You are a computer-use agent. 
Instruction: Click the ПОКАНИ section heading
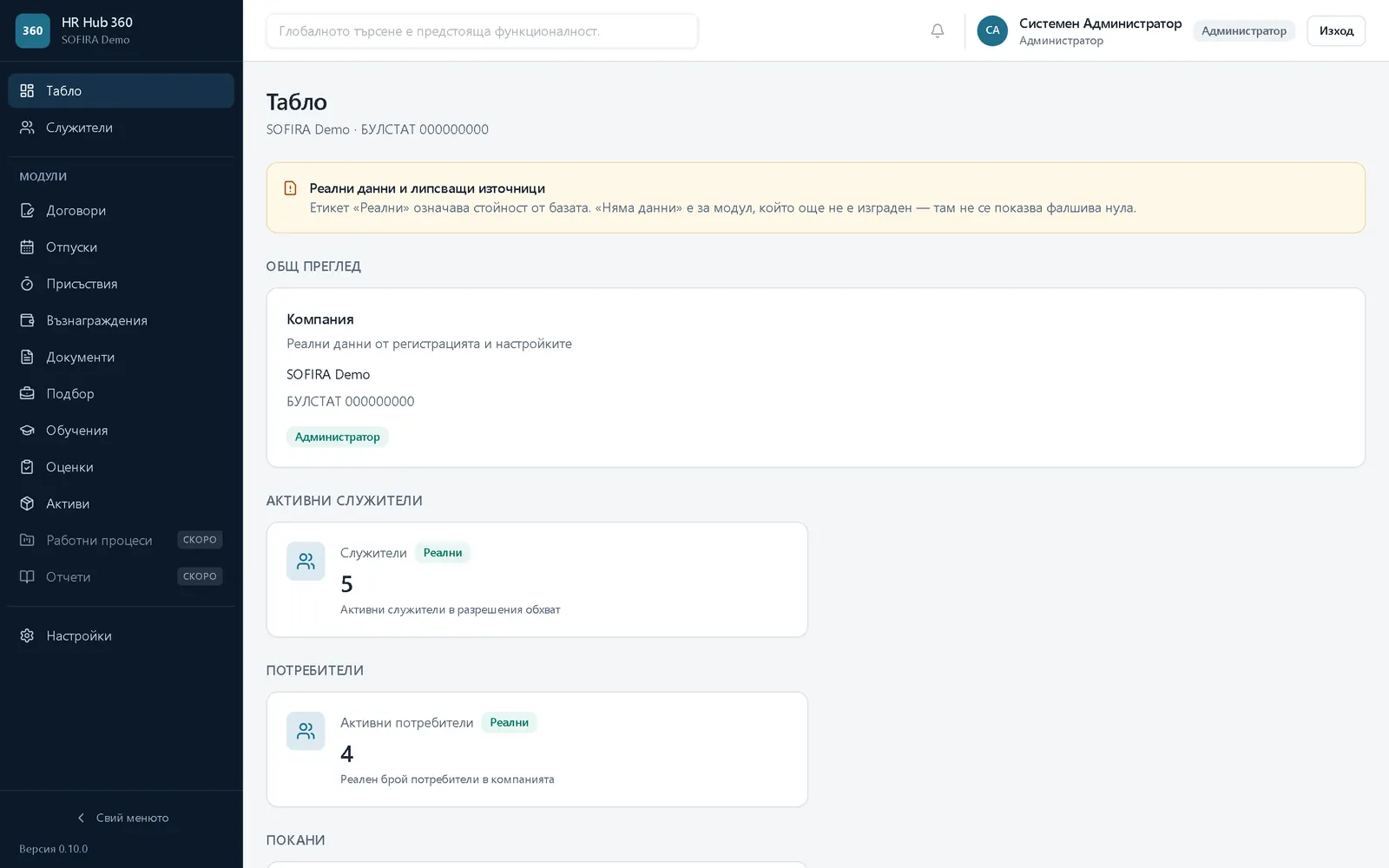(295, 840)
